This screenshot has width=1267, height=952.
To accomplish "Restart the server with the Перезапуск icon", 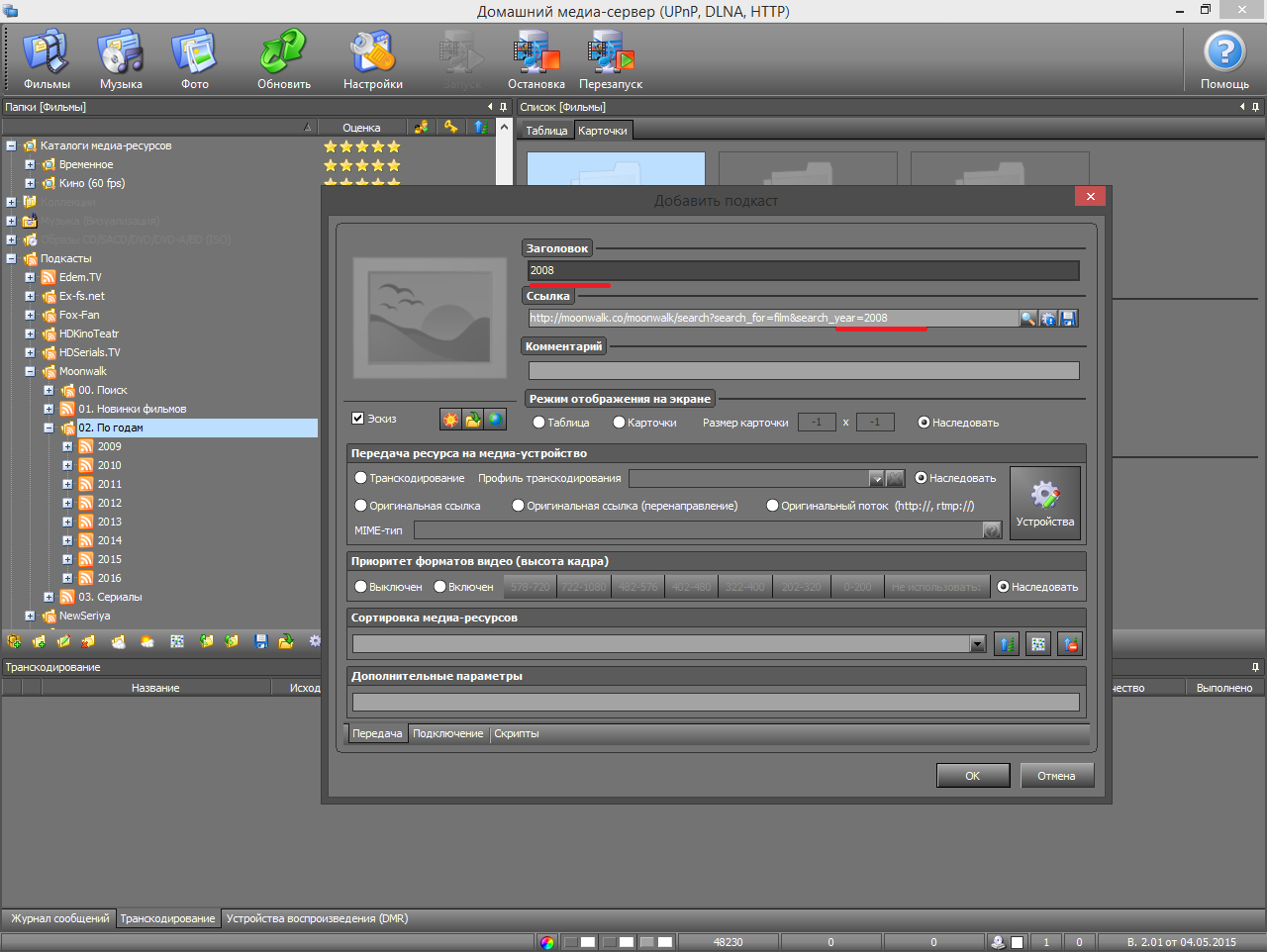I will pyautogui.click(x=611, y=59).
